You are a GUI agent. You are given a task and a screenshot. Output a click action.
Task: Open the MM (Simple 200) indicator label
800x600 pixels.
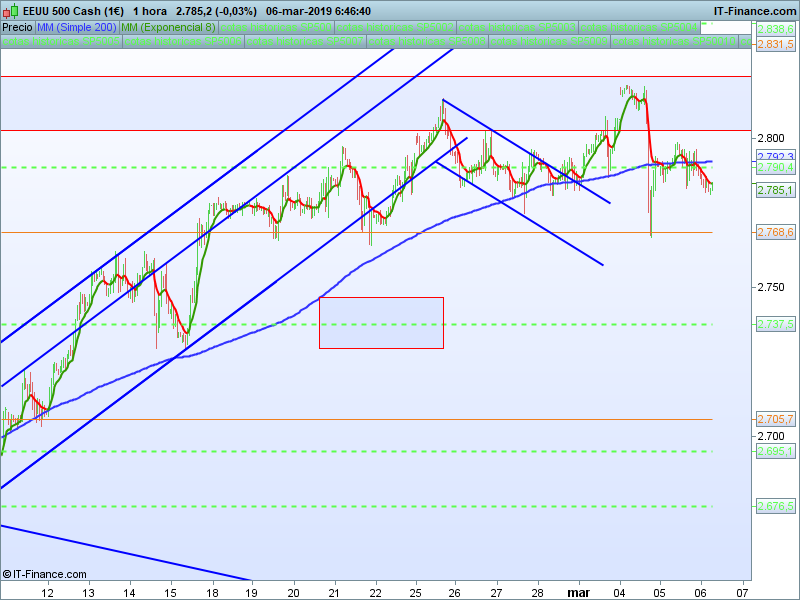(x=77, y=27)
